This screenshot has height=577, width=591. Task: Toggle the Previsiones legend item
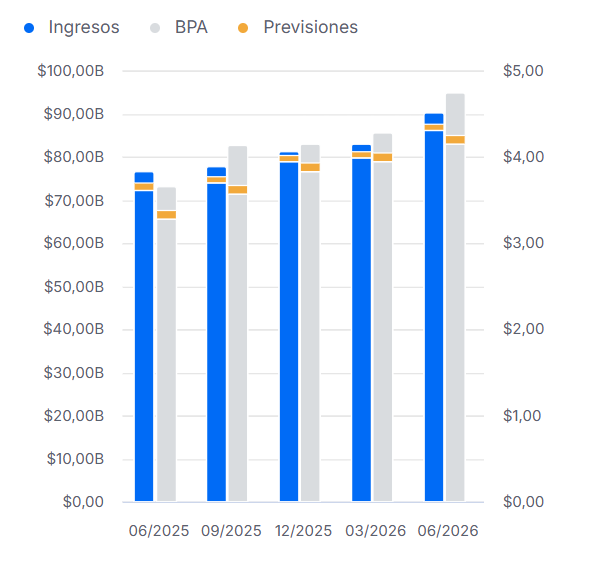tap(298, 28)
